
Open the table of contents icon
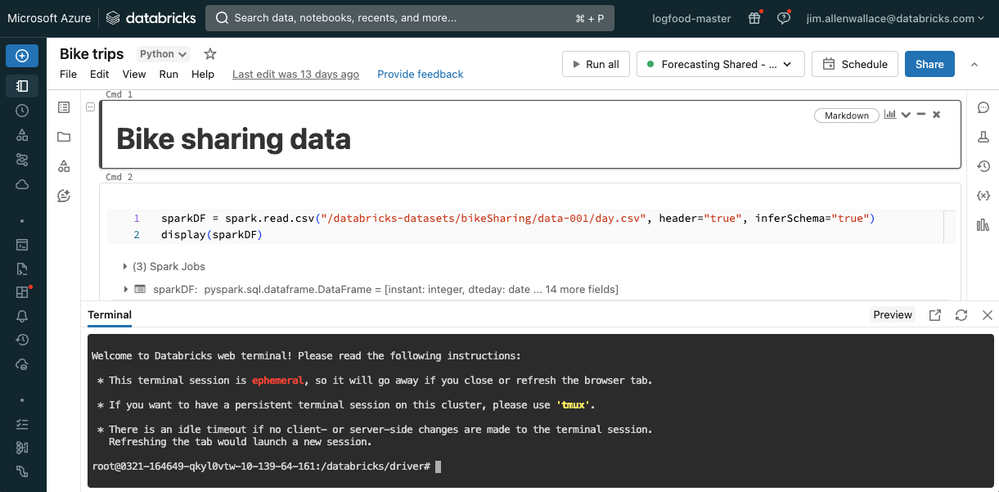tap(64, 108)
